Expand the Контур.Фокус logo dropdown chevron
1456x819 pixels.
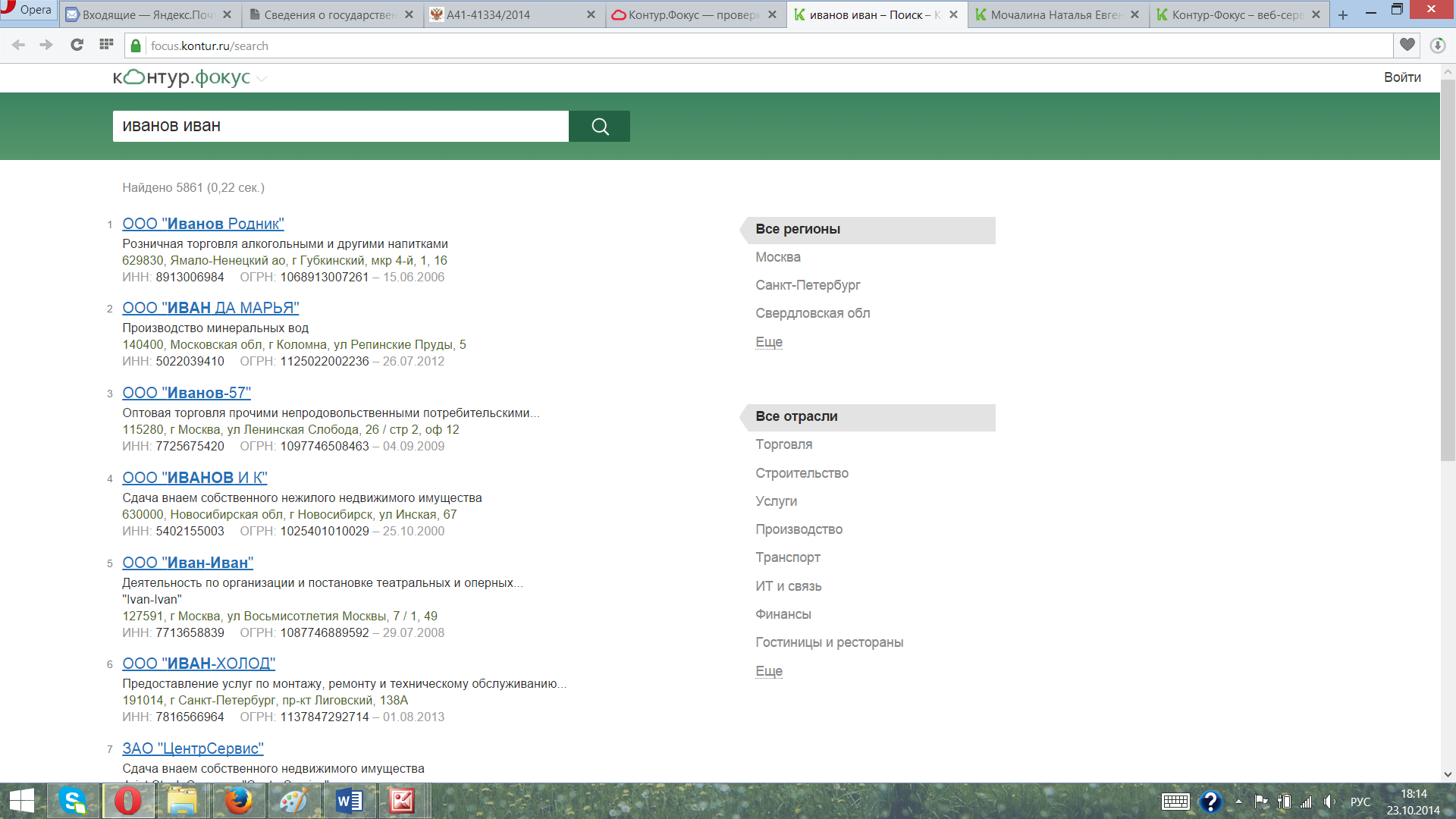[262, 79]
